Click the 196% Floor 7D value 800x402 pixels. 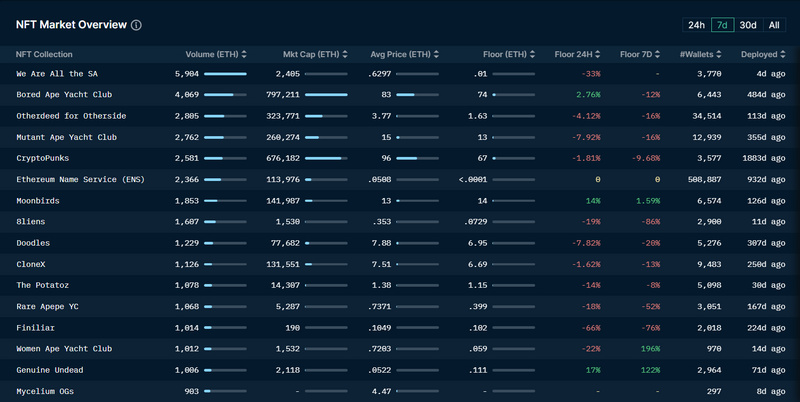pos(651,349)
